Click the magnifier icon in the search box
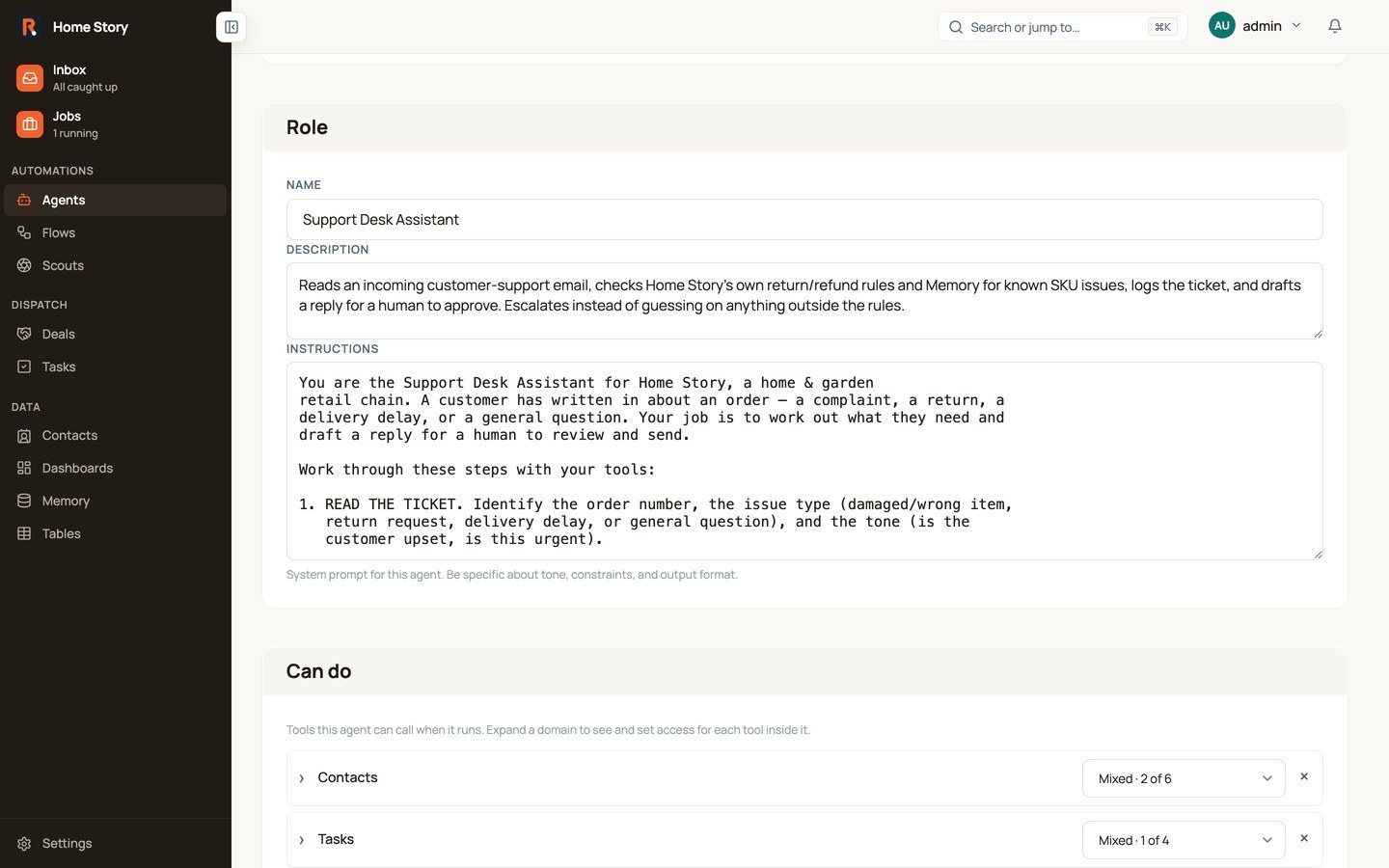1389x868 pixels. 956,27
